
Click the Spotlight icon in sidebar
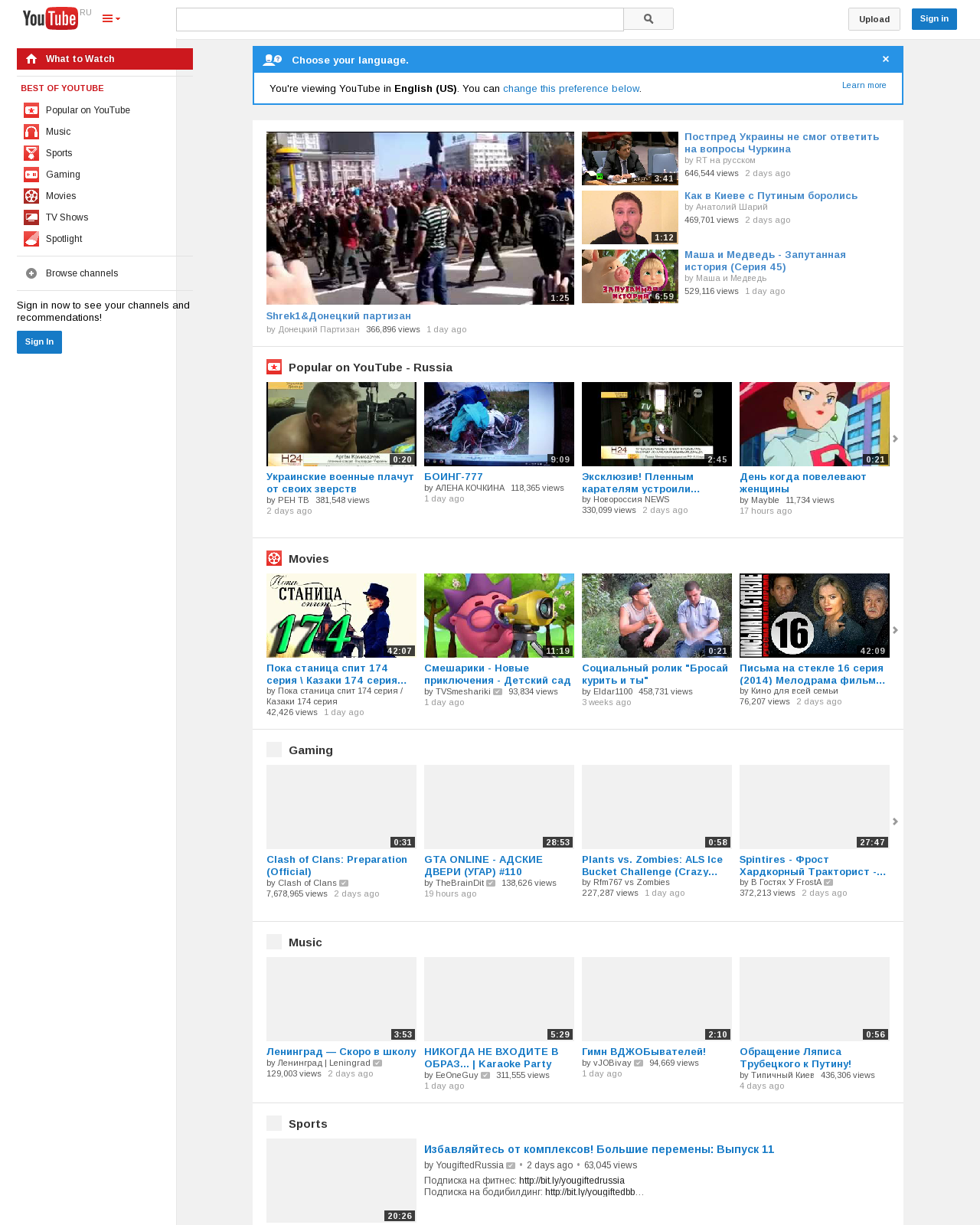31,239
